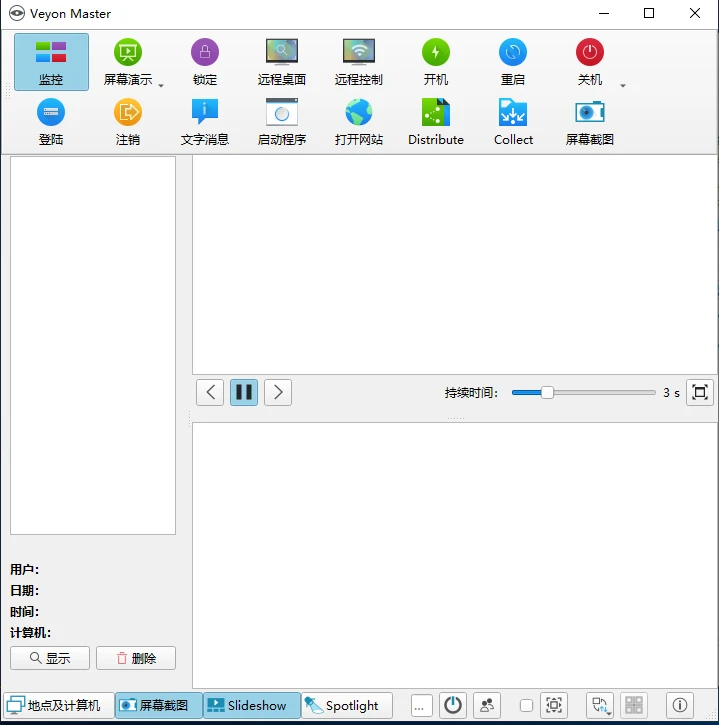The width and height of the screenshot is (719, 725).
Task: Select the 监控 monitoring mode button
Action: pos(51,62)
